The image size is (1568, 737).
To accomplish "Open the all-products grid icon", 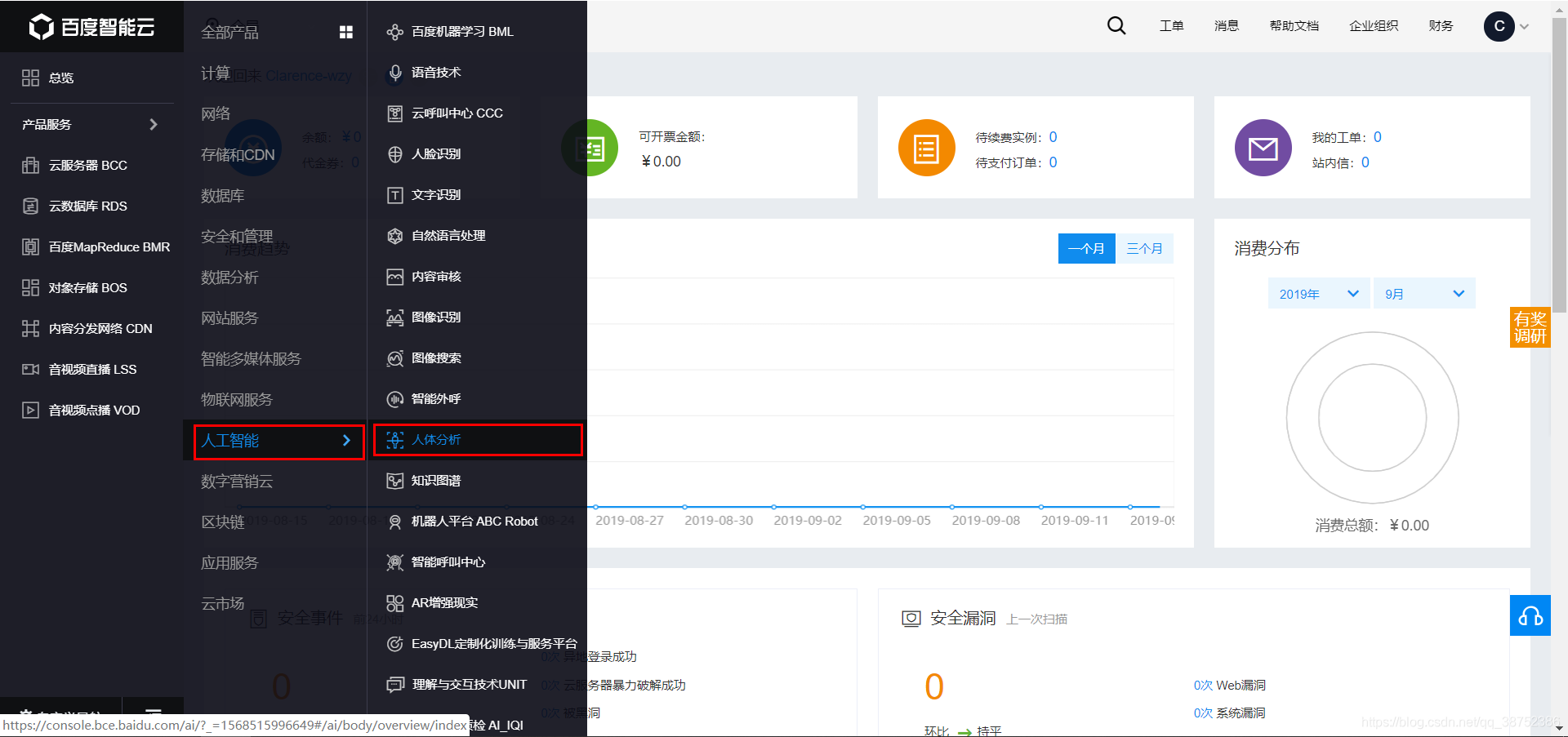I will pos(346,32).
